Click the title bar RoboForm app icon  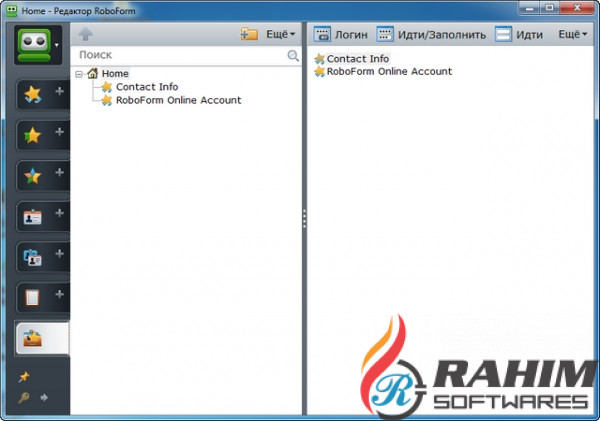click(x=11, y=10)
